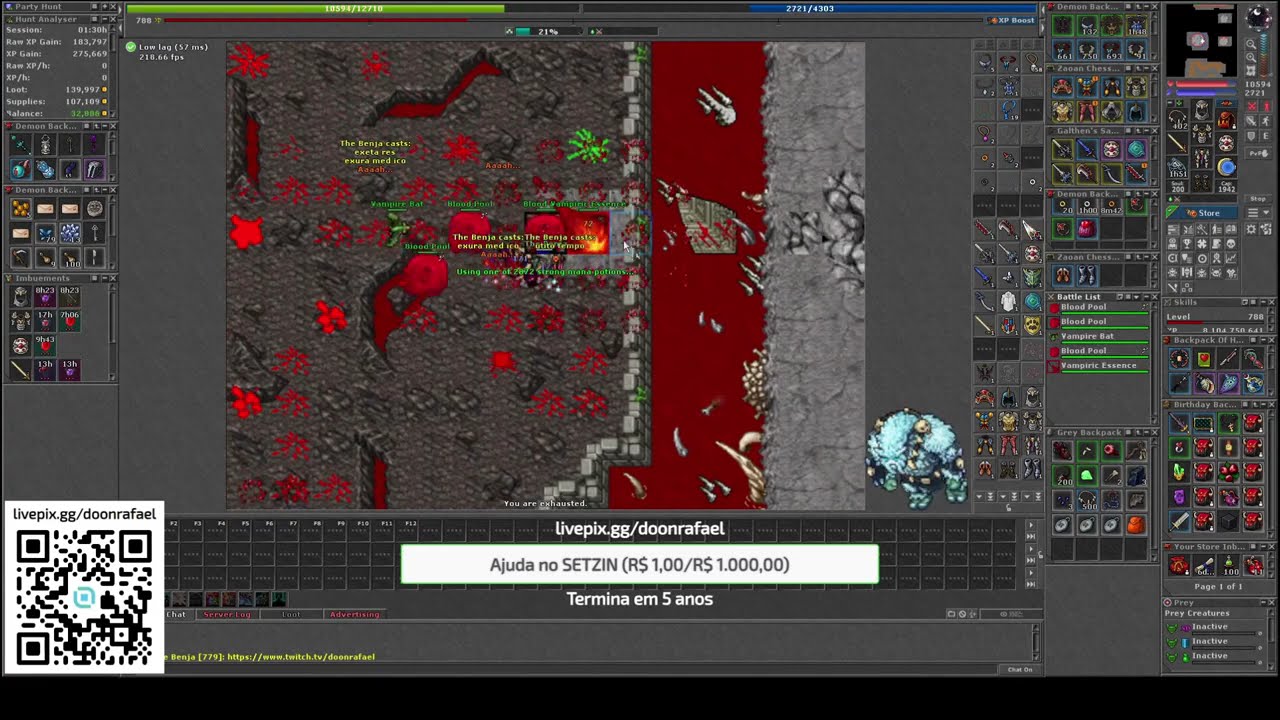
Task: Click the minimap view
Action: [x=1202, y=40]
